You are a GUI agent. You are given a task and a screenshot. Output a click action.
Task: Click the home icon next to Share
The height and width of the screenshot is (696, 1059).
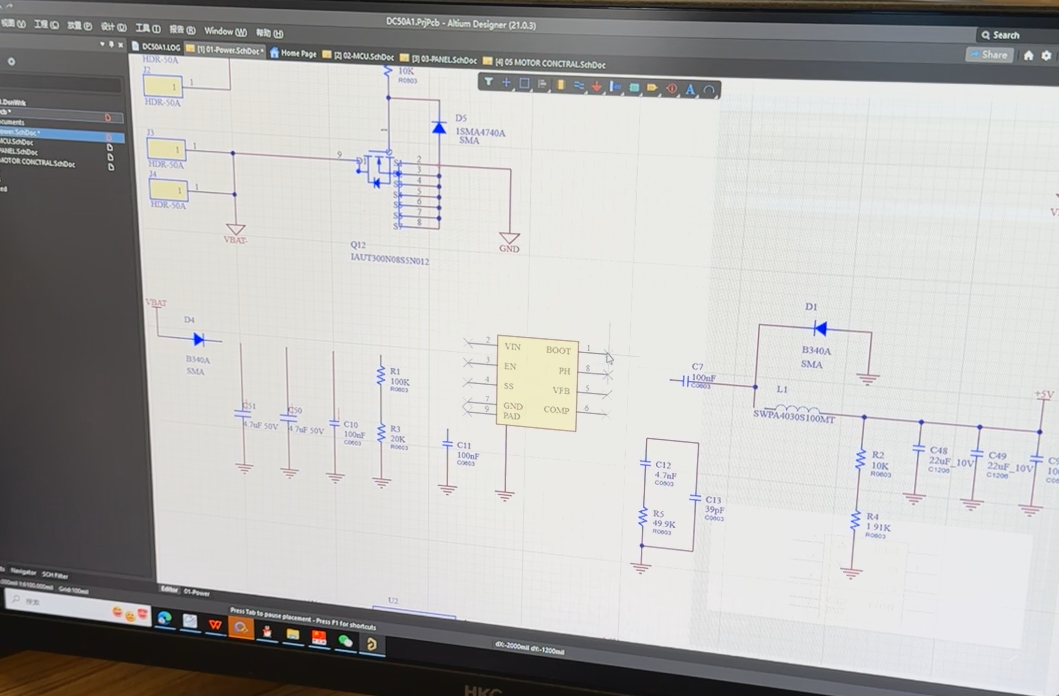pyautogui.click(x=1029, y=55)
